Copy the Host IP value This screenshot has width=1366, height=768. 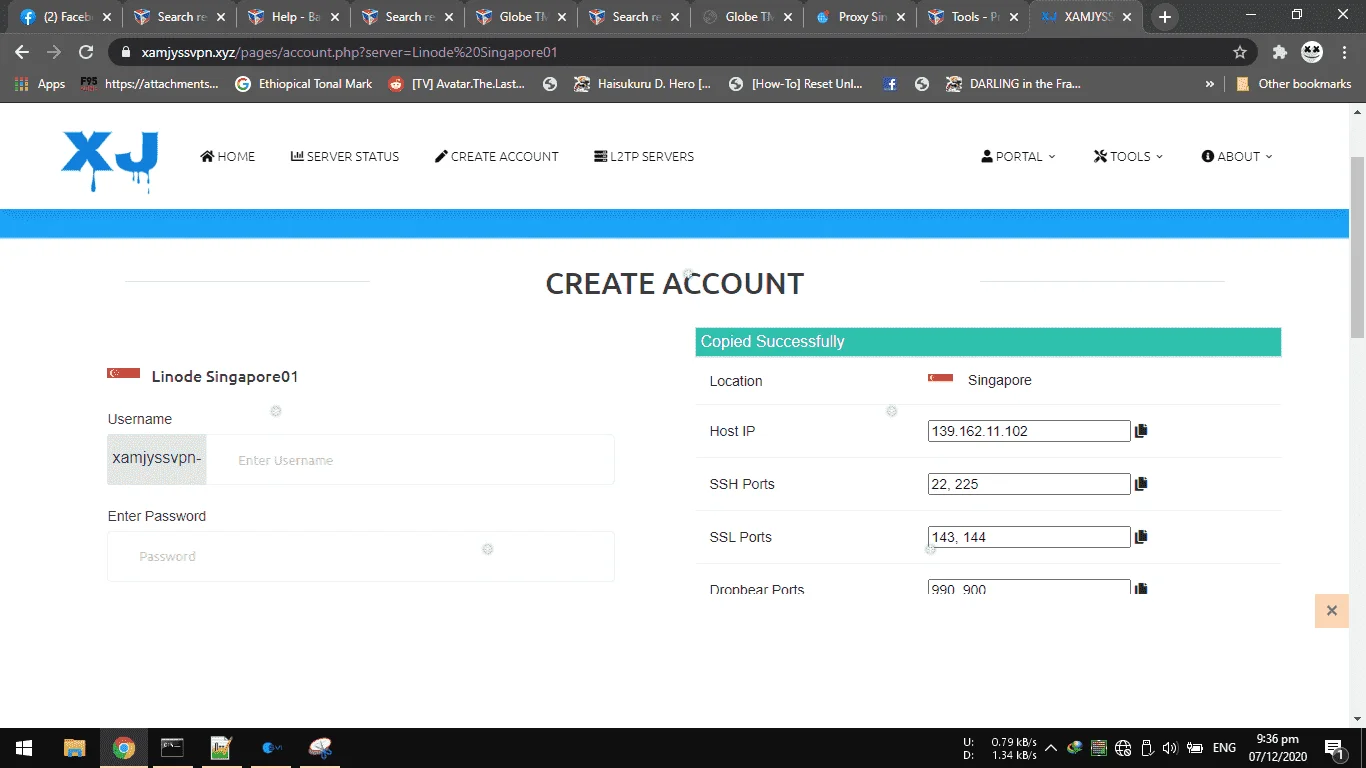tap(1141, 431)
